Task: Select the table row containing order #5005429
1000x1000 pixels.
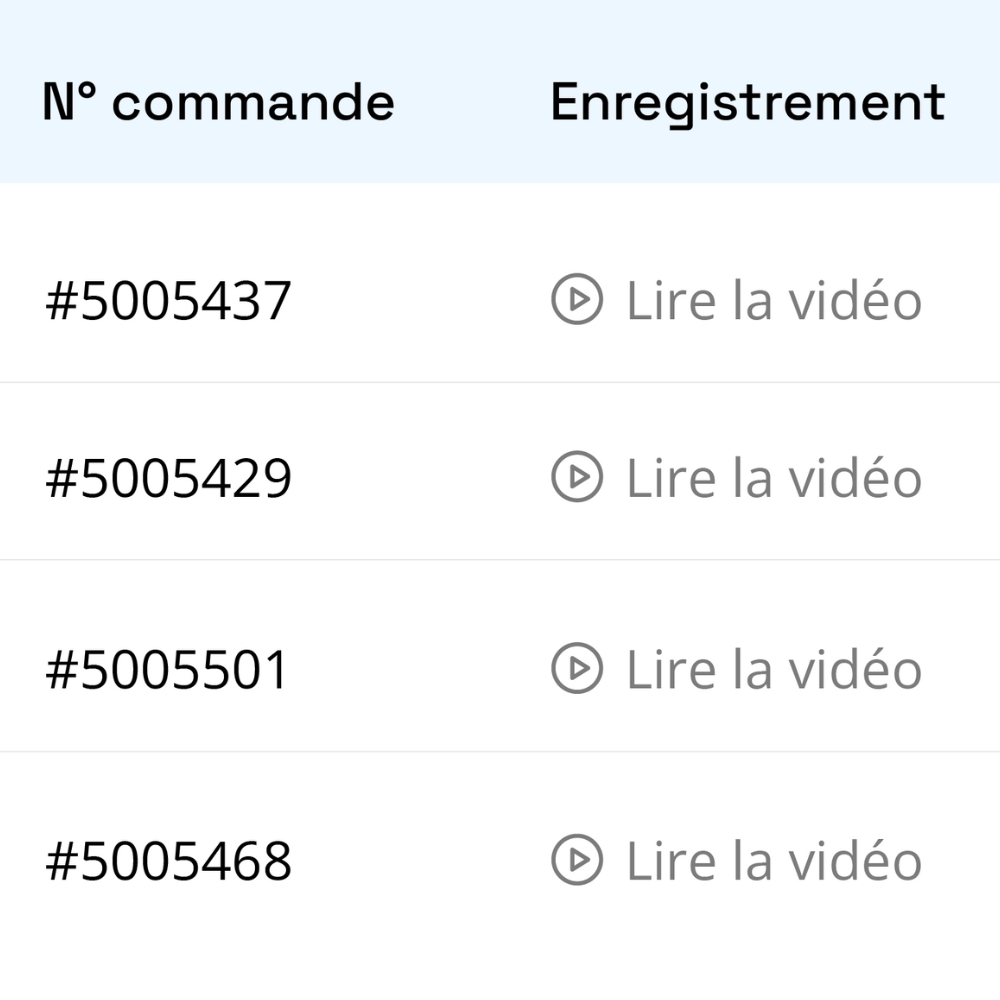Action: [x=420, y=477]
